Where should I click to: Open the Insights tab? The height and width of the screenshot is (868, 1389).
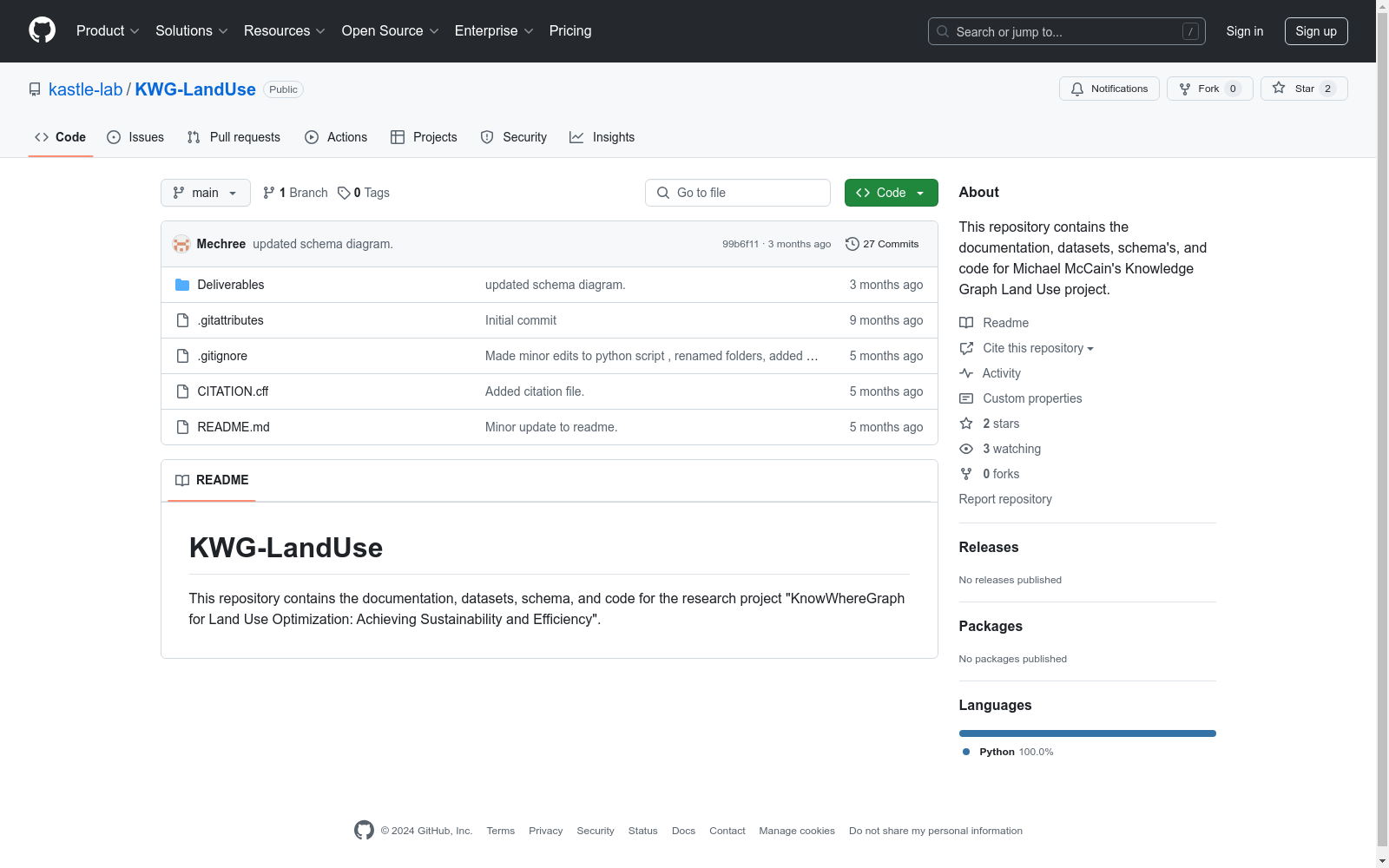(x=602, y=137)
